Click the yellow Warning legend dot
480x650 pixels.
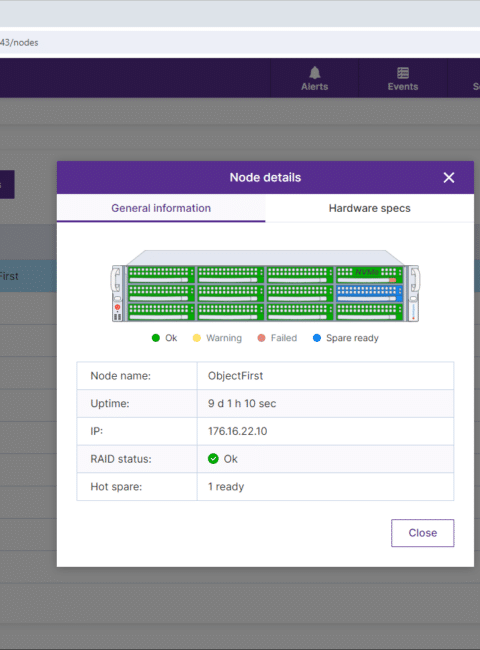pos(197,338)
